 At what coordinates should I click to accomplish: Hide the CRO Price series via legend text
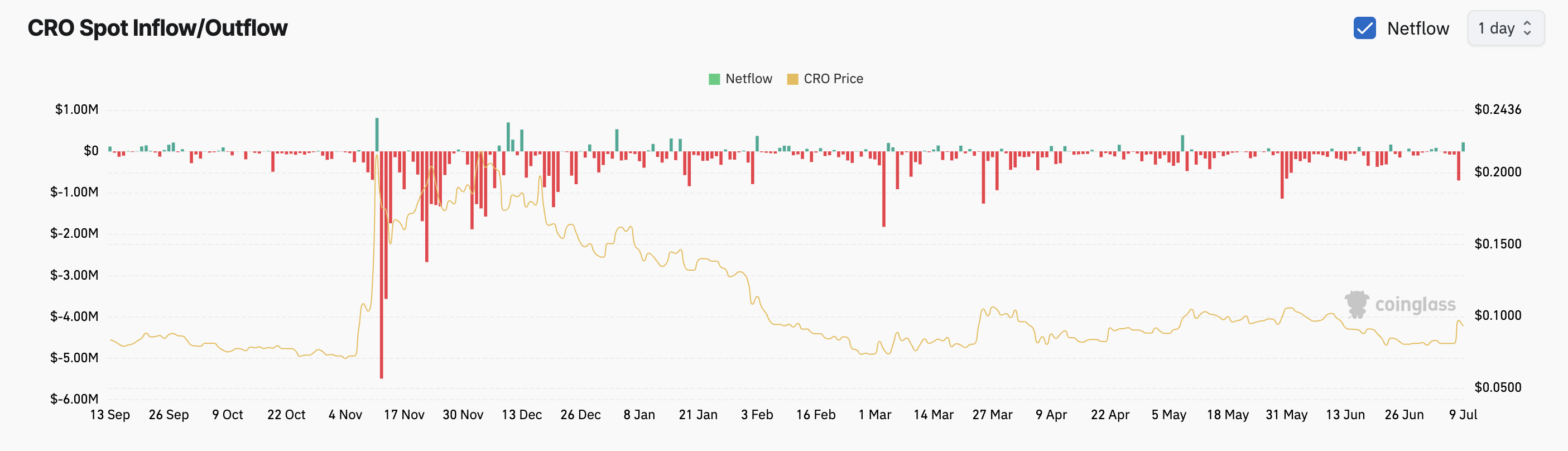833,79
